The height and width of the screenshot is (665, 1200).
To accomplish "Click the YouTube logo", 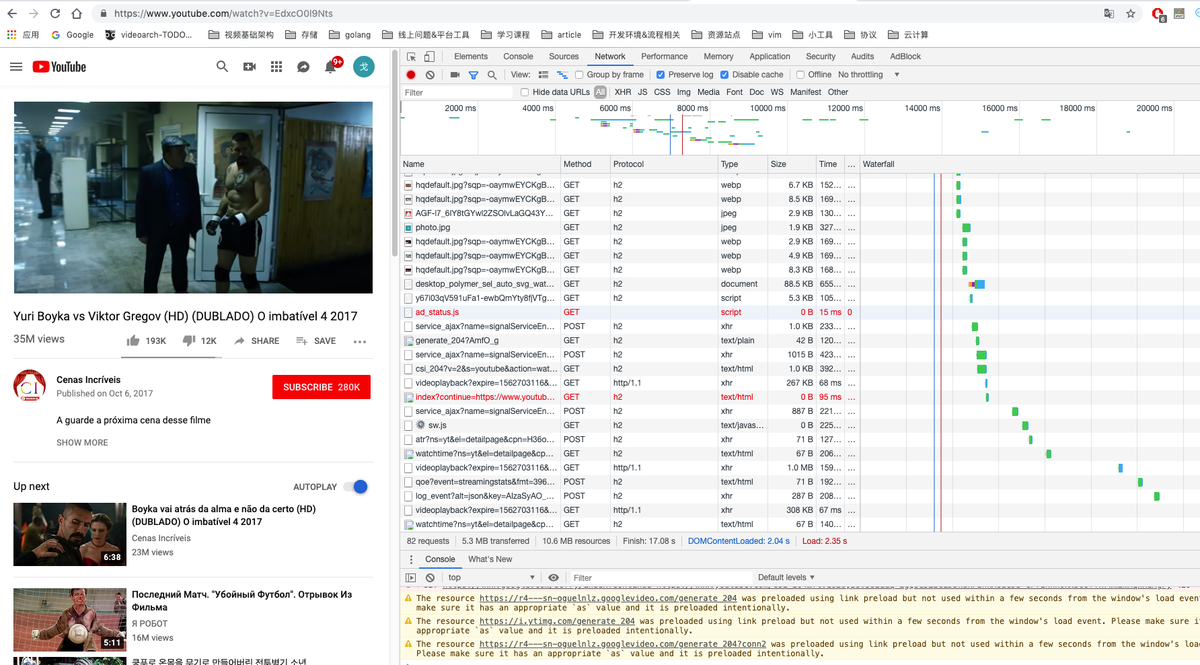I will tap(59, 67).
